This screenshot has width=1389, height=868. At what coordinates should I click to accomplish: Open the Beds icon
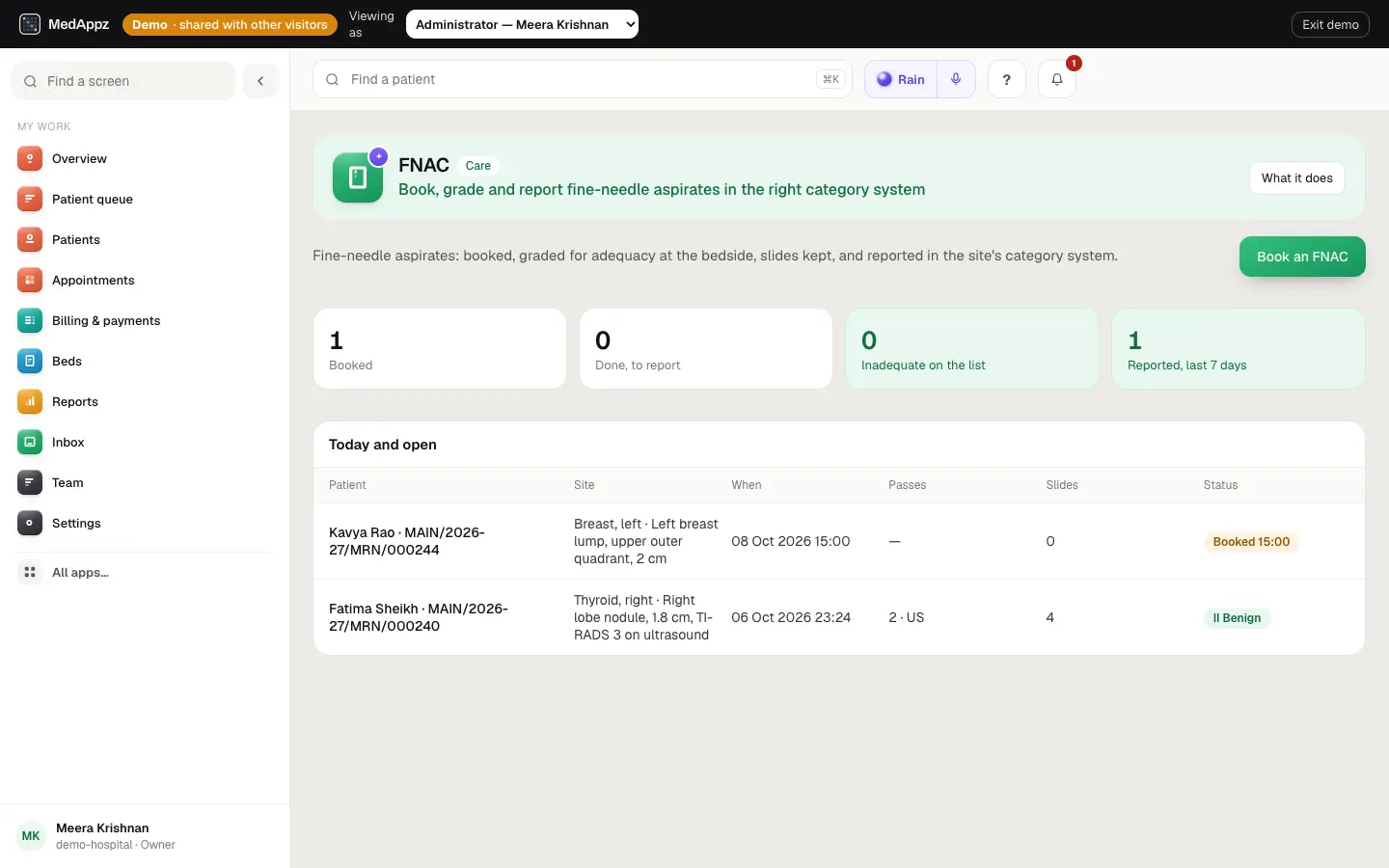[x=30, y=362]
